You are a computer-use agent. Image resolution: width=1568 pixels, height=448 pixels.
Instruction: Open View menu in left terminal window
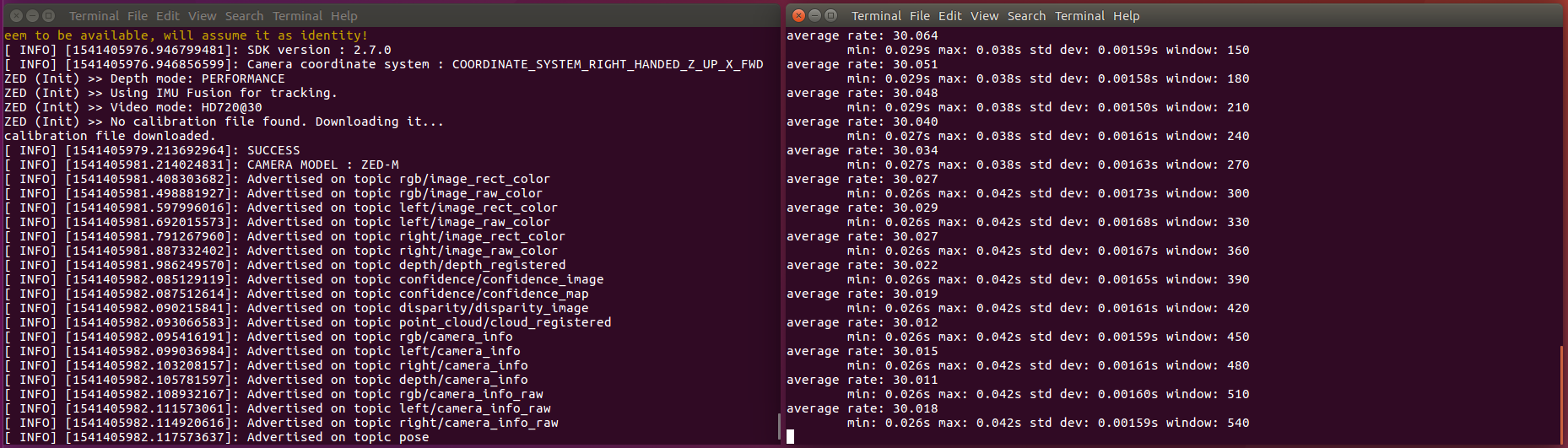(203, 16)
